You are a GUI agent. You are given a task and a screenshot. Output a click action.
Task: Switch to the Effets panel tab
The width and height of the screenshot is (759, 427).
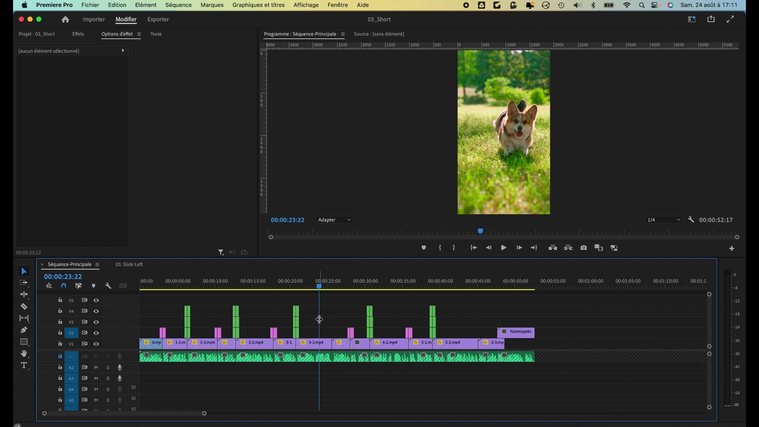pyautogui.click(x=78, y=34)
